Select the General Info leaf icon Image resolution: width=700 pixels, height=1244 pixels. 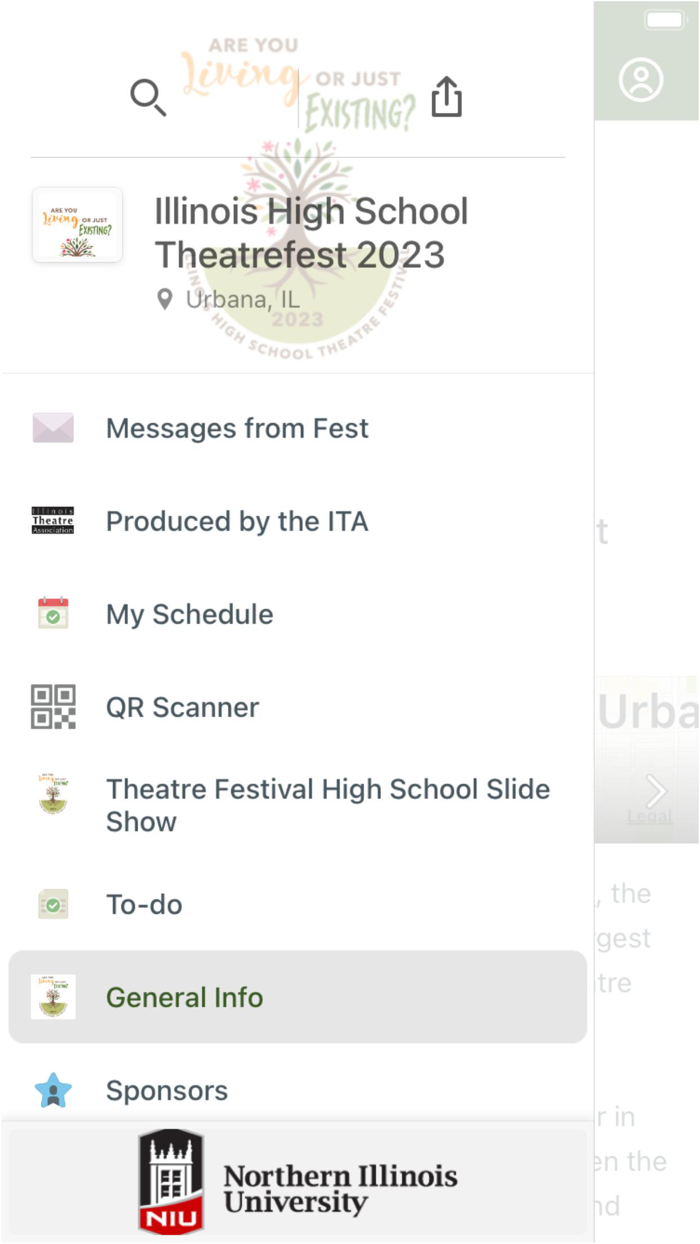point(52,997)
